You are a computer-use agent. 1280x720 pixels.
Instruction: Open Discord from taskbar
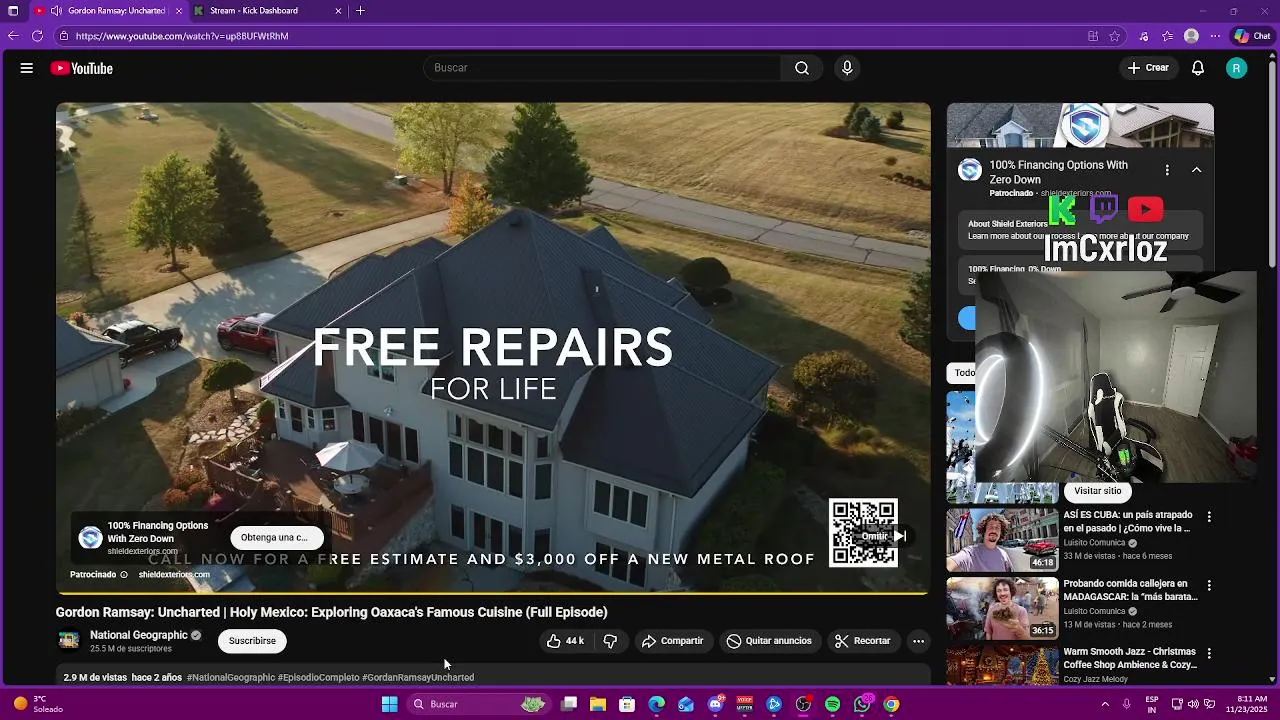coord(715,704)
